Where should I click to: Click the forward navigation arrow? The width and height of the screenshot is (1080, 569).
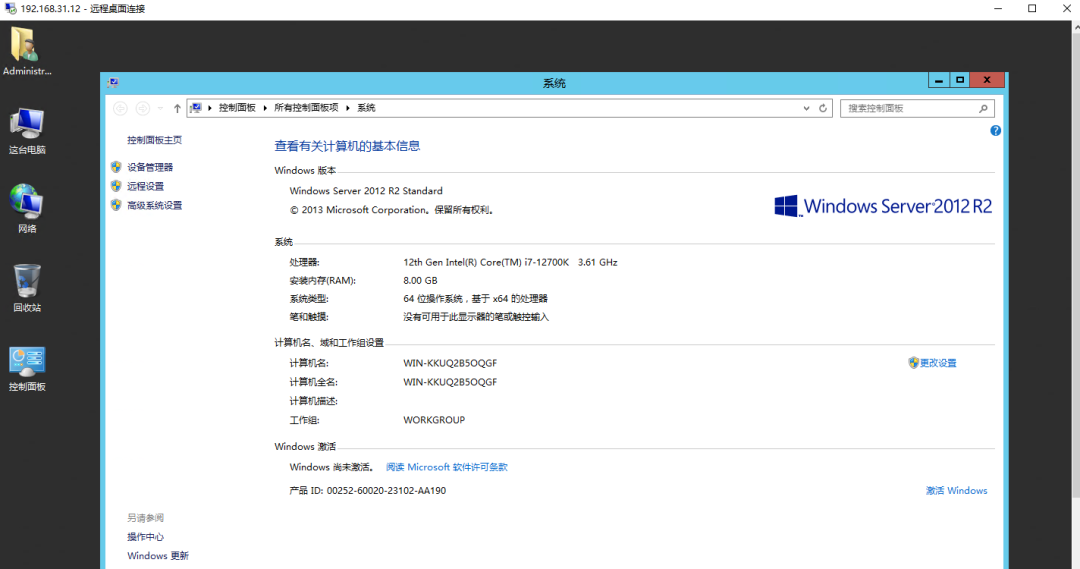[x=143, y=108]
